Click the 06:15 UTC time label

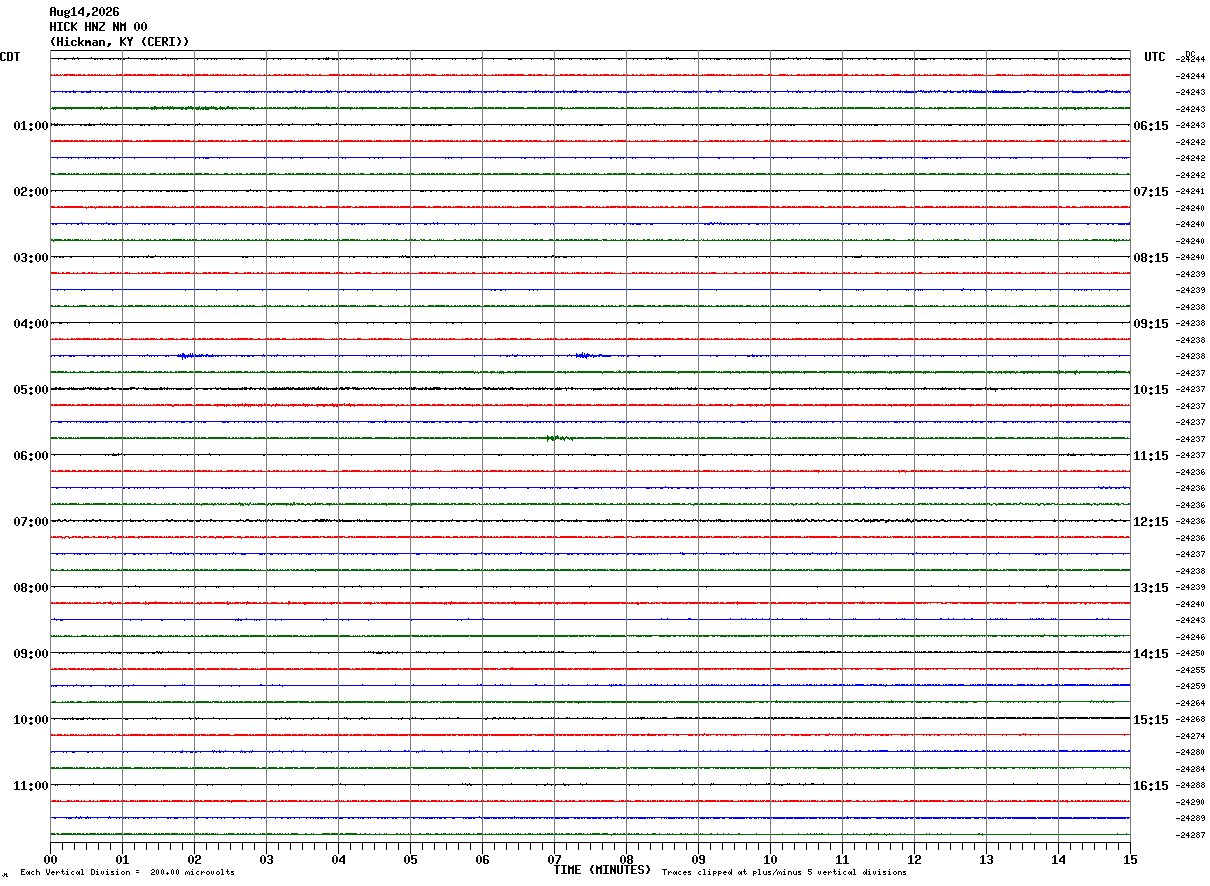[1150, 126]
